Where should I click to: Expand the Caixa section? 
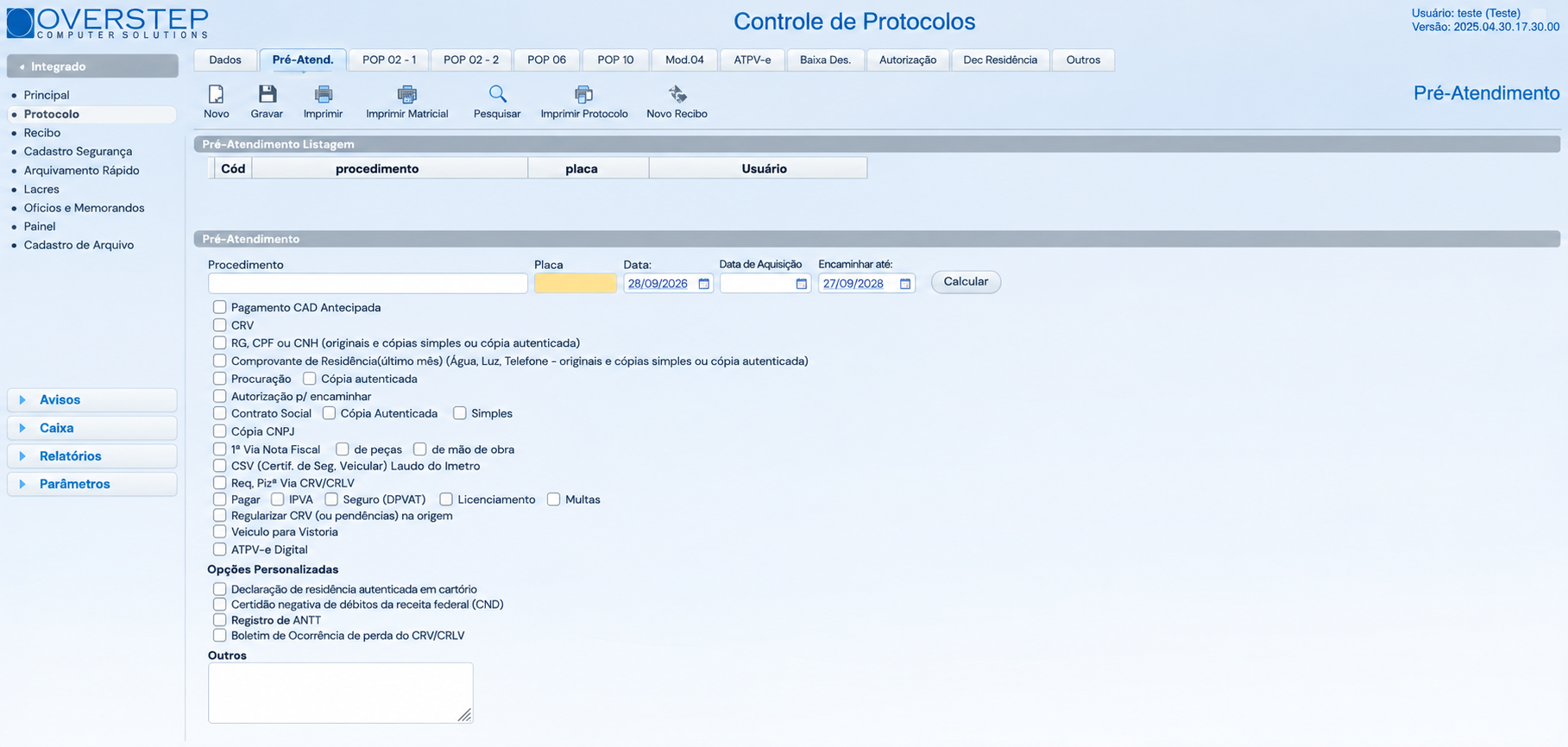(92, 428)
